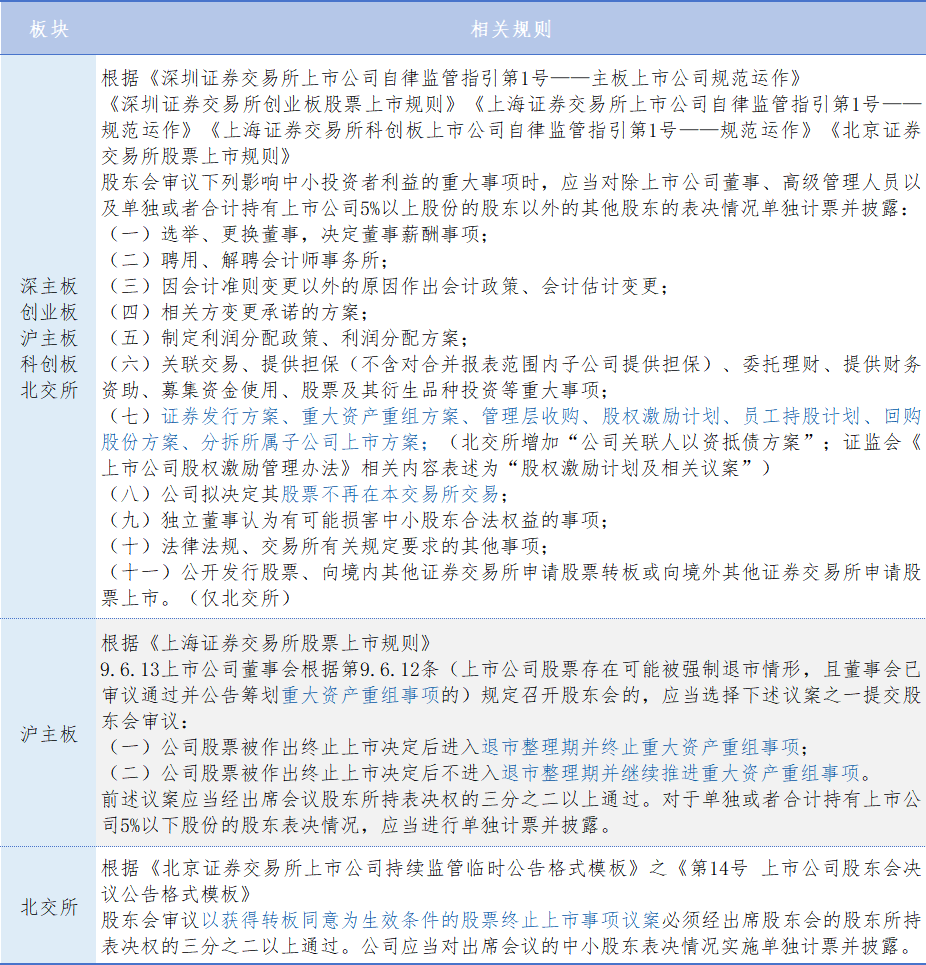Click the line '(一)选举、更换董事,决定董事薪酬事项'
926x965 pixels.
tap(297, 234)
